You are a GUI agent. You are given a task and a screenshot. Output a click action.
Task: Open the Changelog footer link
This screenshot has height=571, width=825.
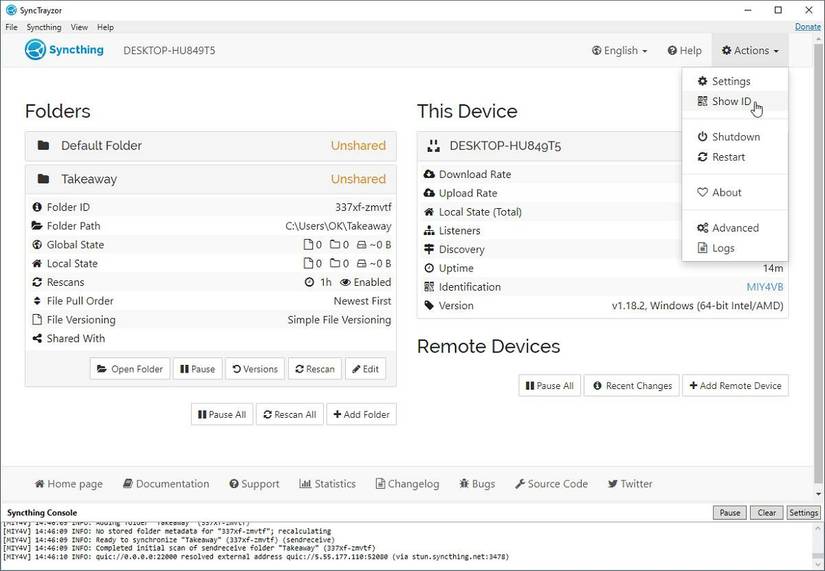[407, 484]
